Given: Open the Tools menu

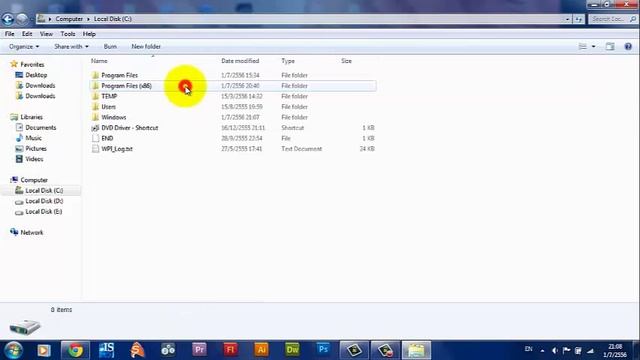Looking at the screenshot, I should tap(68, 34).
